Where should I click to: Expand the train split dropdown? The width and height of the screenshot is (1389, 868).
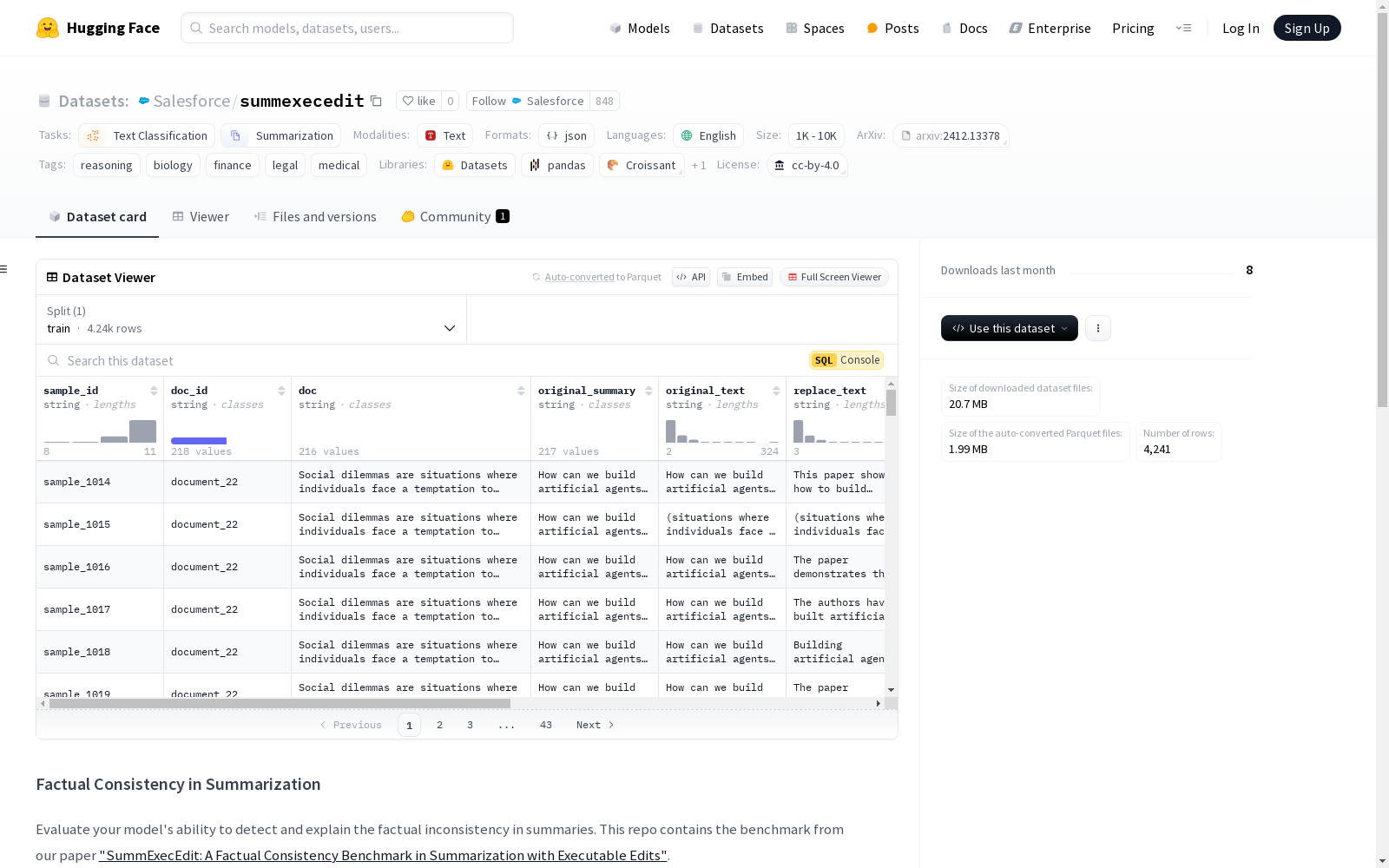click(x=251, y=319)
